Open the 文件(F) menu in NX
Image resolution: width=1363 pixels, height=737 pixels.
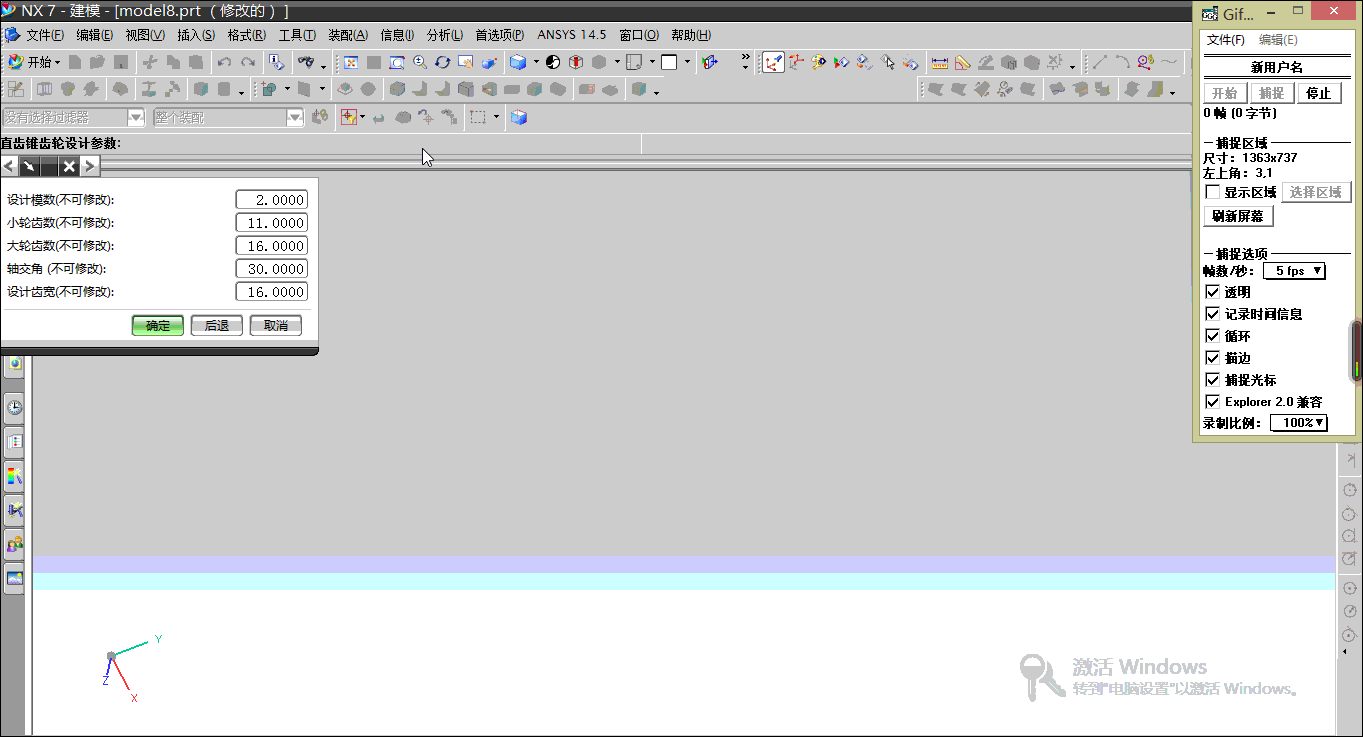click(45, 35)
